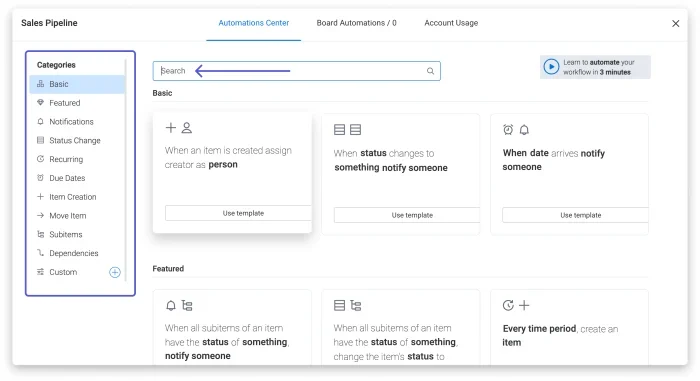The width and height of the screenshot is (700, 381).
Task: Click list icon on change item's status card
Action: coord(339,306)
